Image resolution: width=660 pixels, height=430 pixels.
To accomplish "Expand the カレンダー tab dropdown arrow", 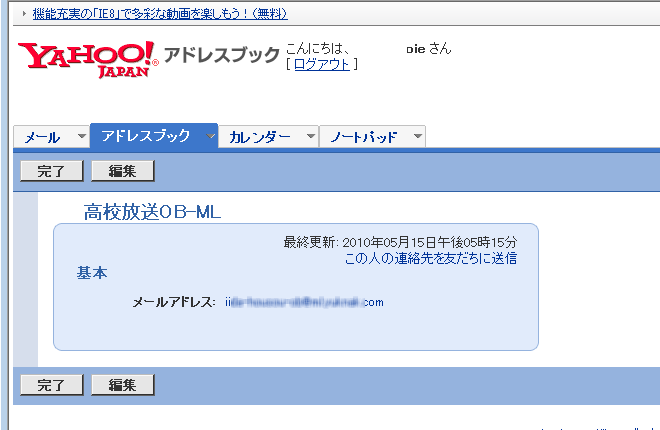I will coord(310,137).
